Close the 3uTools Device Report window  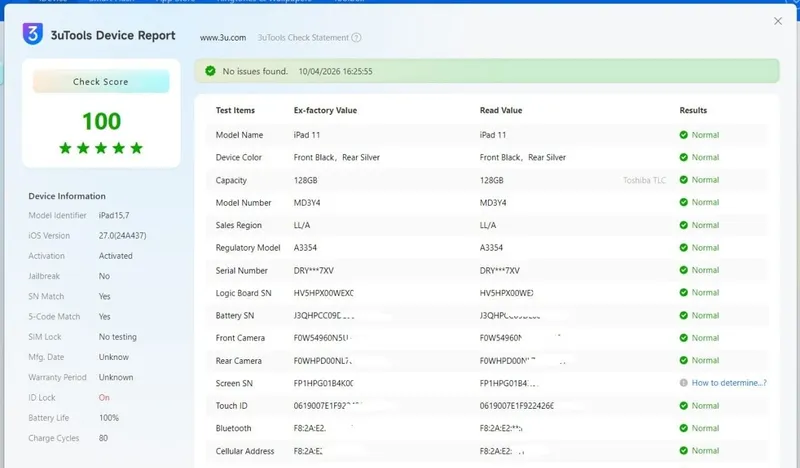tap(778, 21)
